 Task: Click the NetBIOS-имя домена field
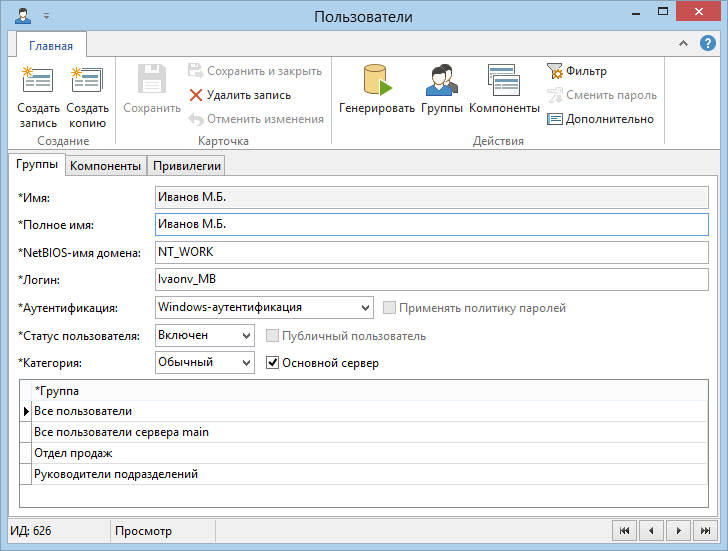[431, 252]
